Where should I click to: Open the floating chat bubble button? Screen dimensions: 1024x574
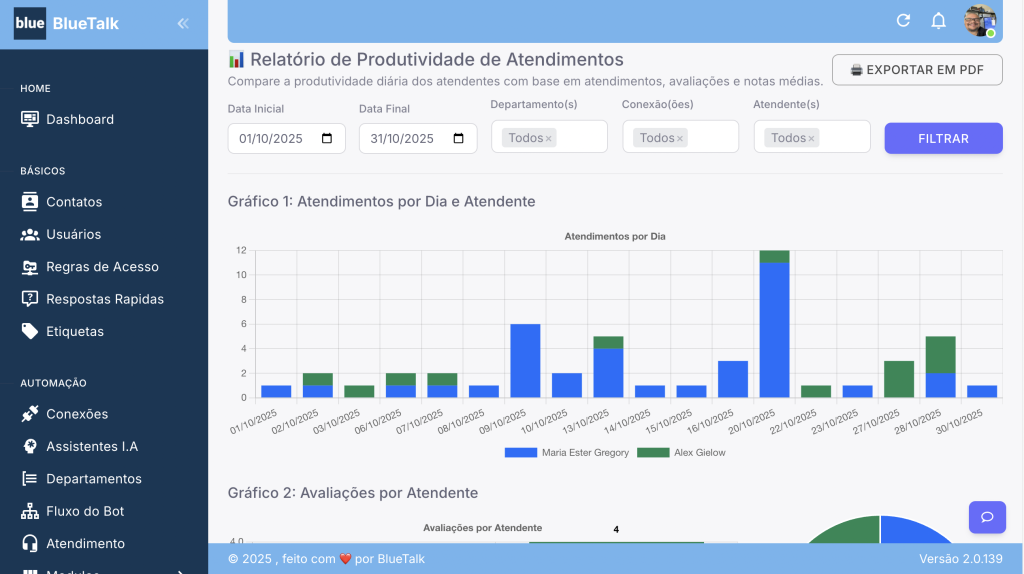point(986,517)
